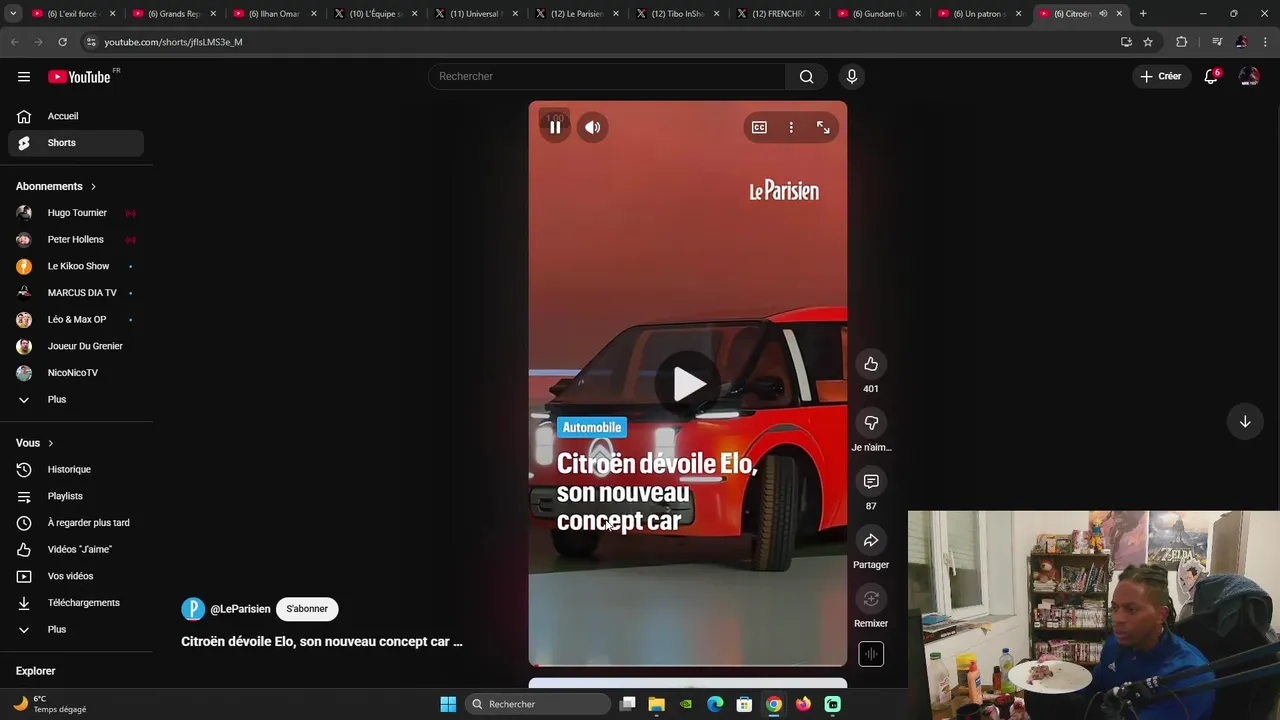Open a new browser tab
Viewport: 1280px width, 720px height.
tap(1143, 14)
